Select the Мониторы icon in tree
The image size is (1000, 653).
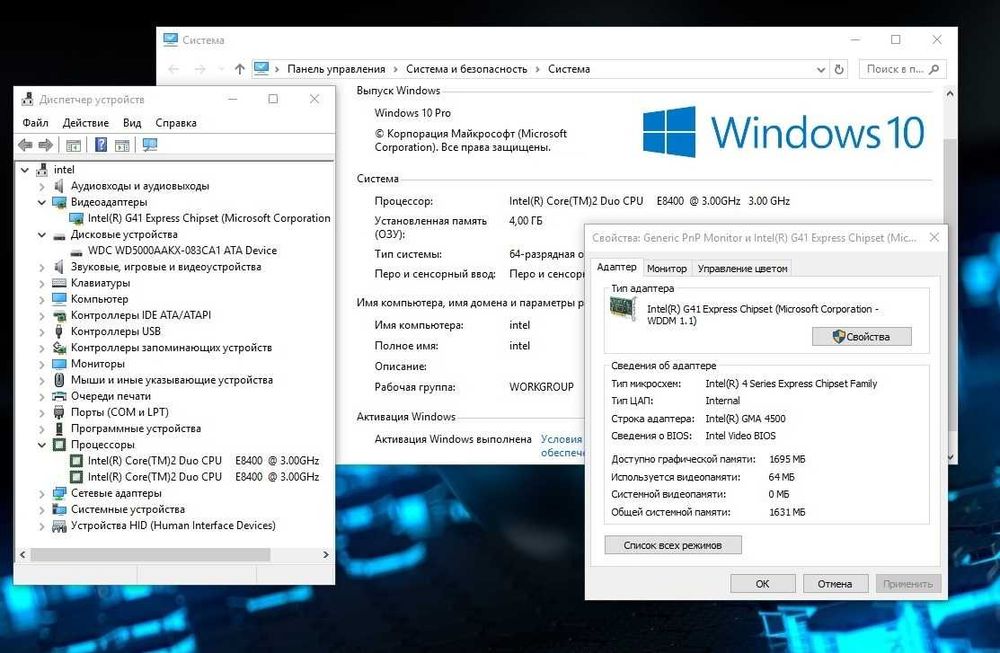(59, 363)
